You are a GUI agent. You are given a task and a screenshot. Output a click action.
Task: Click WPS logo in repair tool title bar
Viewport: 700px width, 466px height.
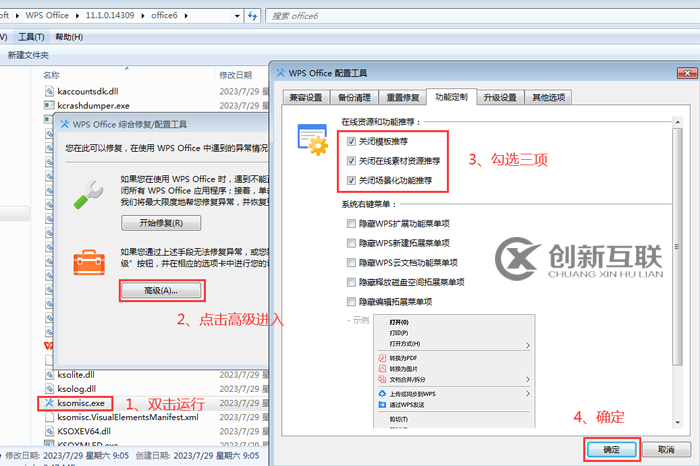tap(65, 124)
